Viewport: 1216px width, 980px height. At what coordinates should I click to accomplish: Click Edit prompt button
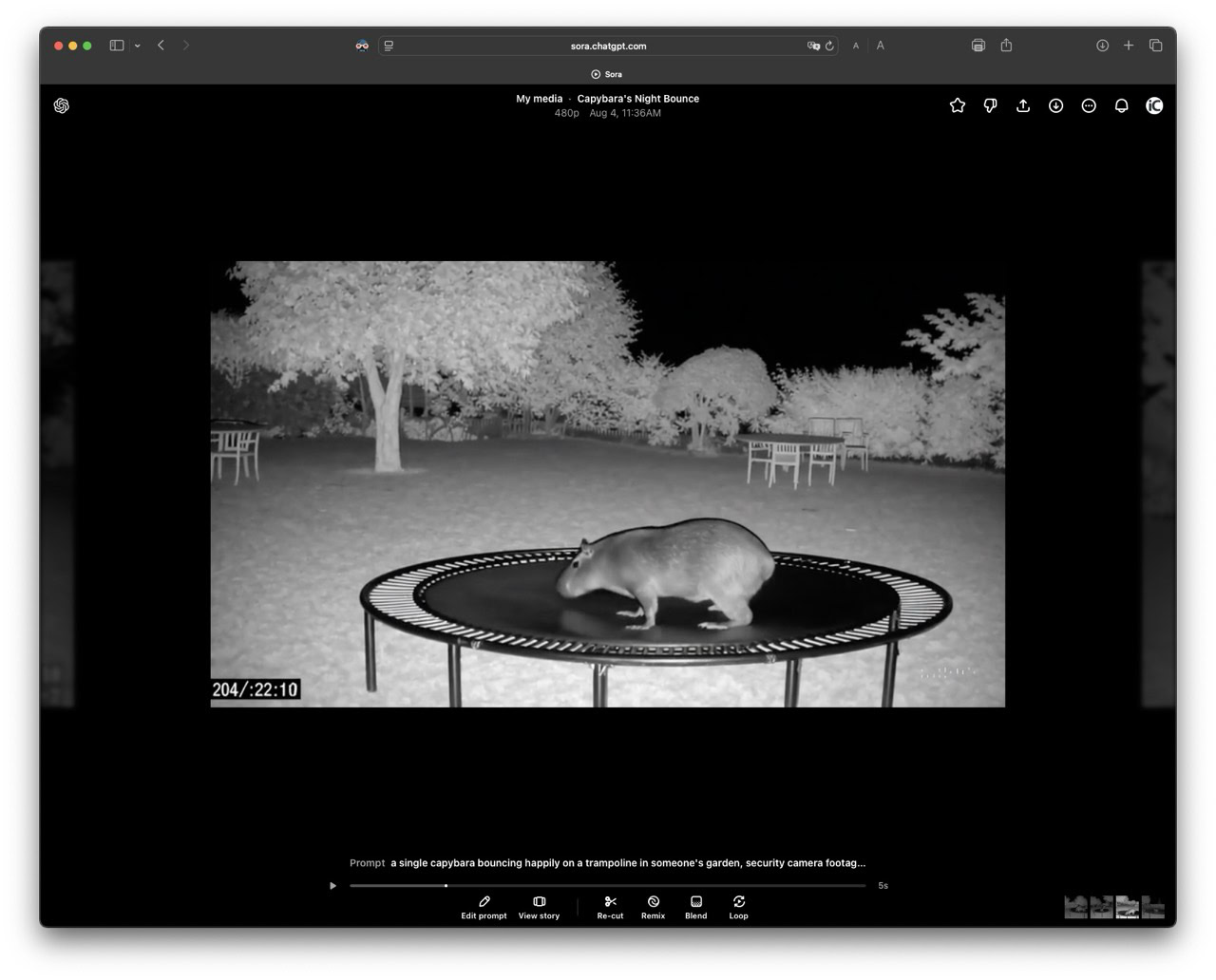click(484, 907)
